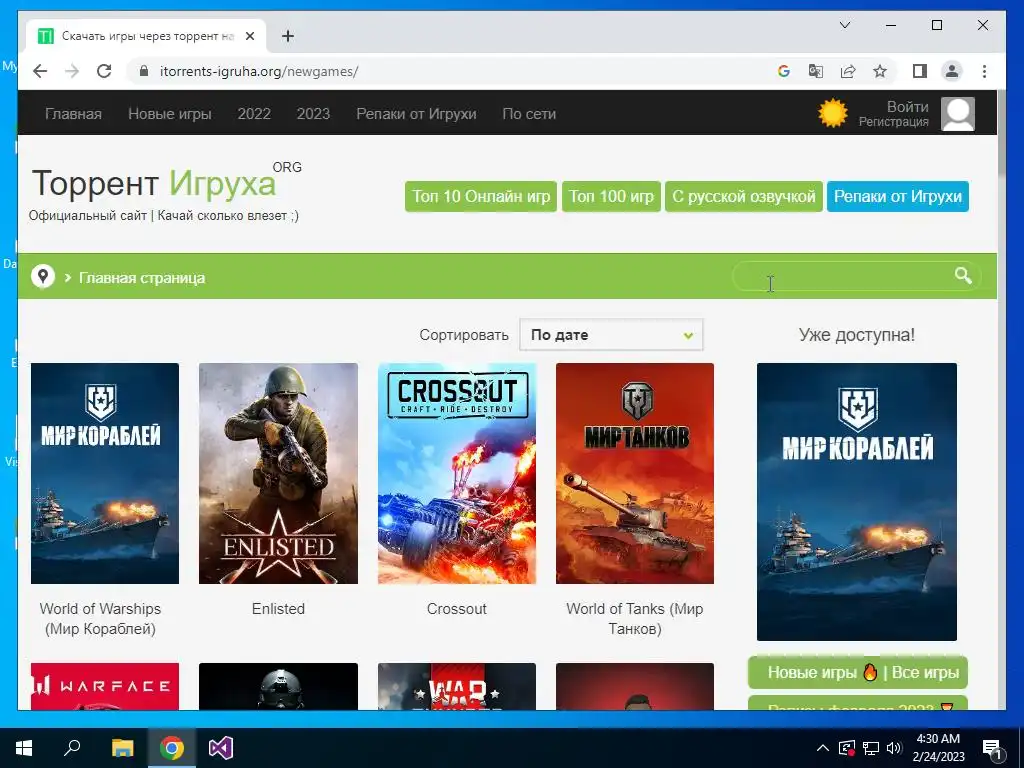Open File Explorer from the taskbar
Screen dimensions: 1024x768
(x=122, y=748)
